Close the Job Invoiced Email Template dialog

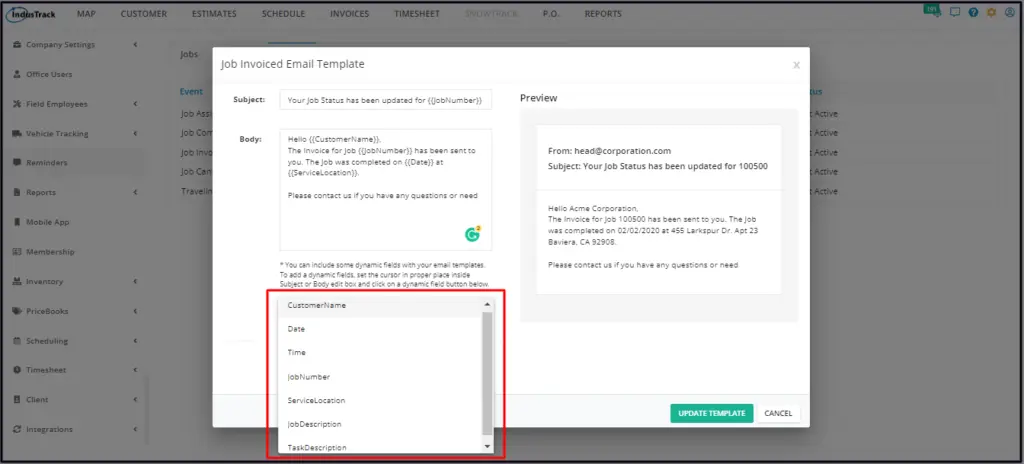[x=796, y=65]
